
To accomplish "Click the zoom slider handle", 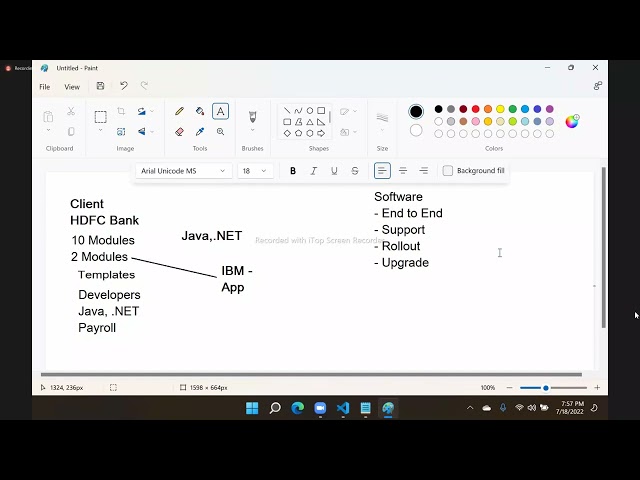I will [546, 388].
